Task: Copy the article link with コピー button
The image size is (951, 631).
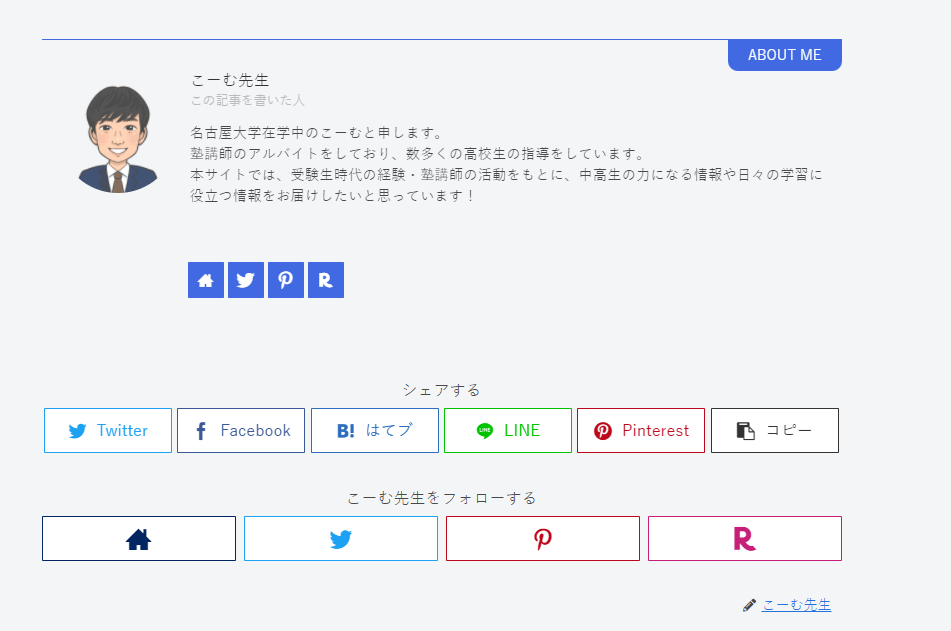Action: click(775, 431)
